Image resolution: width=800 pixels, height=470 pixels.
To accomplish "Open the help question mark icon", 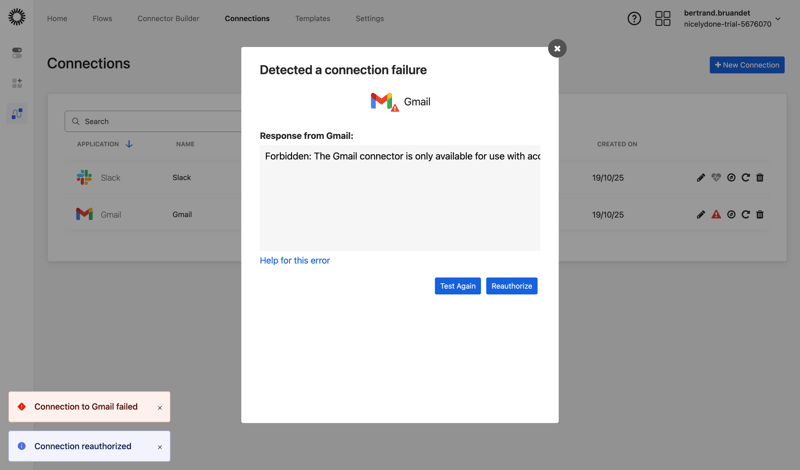I will click(634, 19).
